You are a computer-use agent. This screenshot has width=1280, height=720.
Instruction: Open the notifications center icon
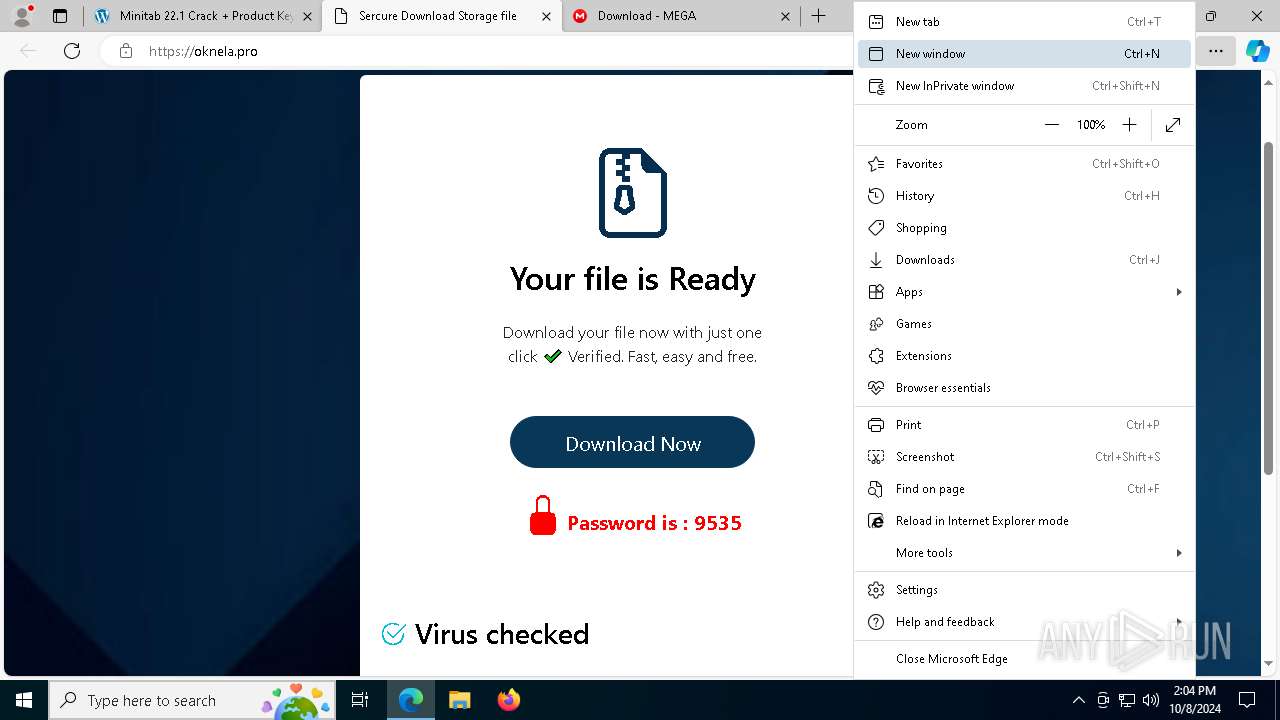(x=1247, y=700)
